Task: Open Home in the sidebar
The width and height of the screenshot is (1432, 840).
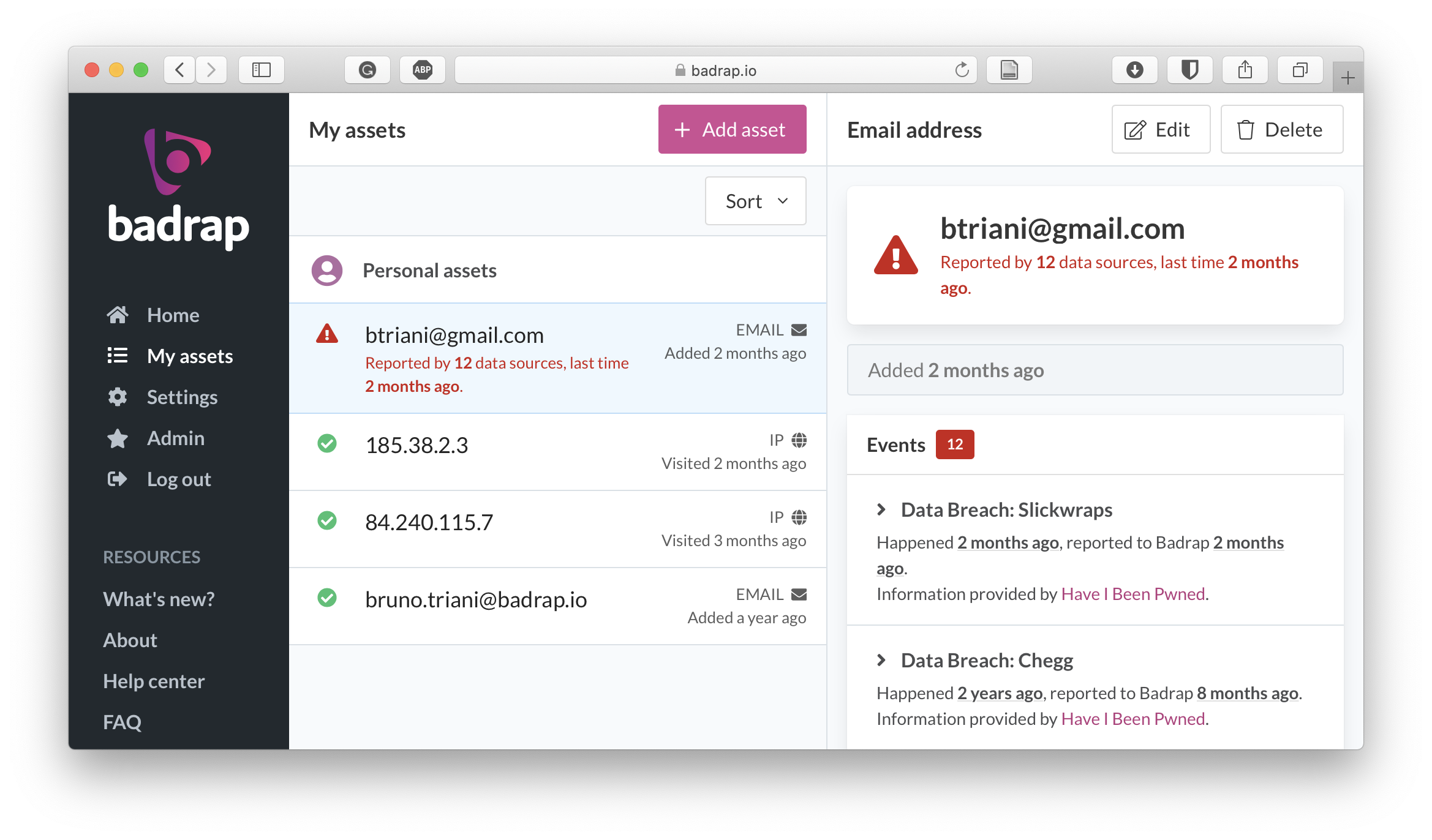Action: tap(173, 315)
